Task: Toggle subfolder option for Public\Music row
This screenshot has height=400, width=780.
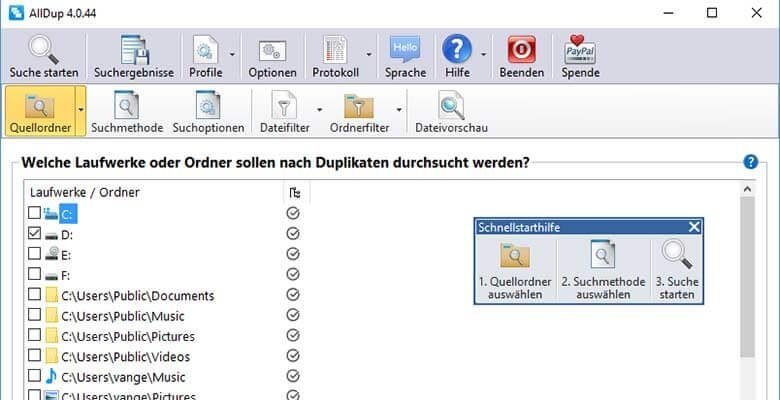Action: coord(293,315)
